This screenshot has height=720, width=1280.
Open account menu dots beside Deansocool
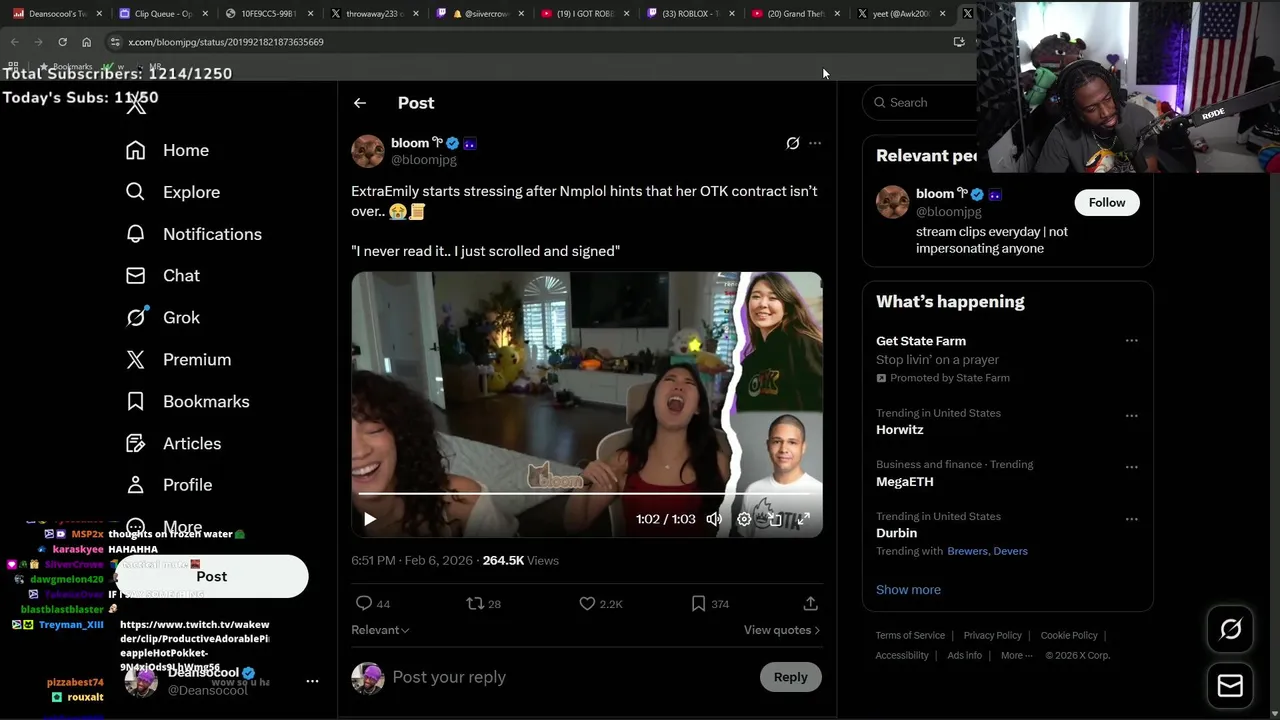coord(312,681)
